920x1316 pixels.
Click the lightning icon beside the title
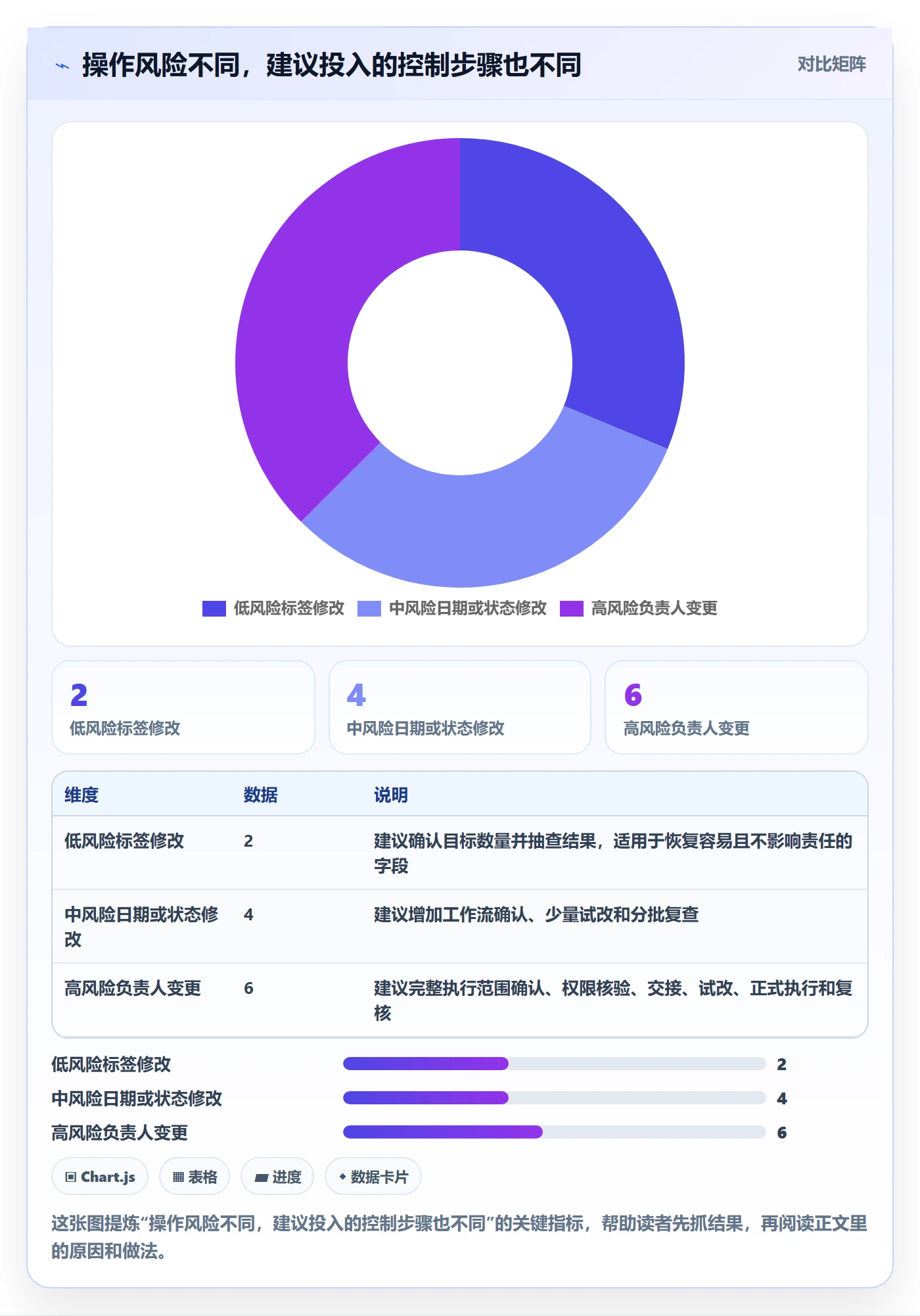62,66
